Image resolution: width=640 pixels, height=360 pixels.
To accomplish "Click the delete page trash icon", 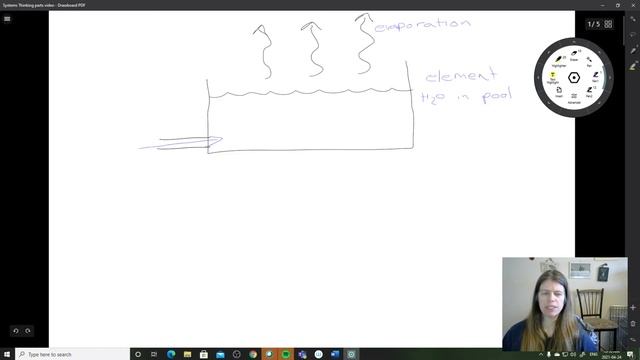I will tap(633, 323).
